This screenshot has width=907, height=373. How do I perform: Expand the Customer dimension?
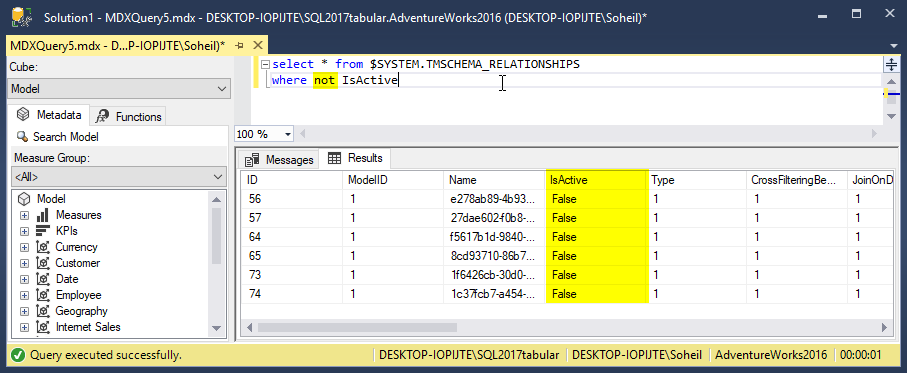(x=24, y=263)
